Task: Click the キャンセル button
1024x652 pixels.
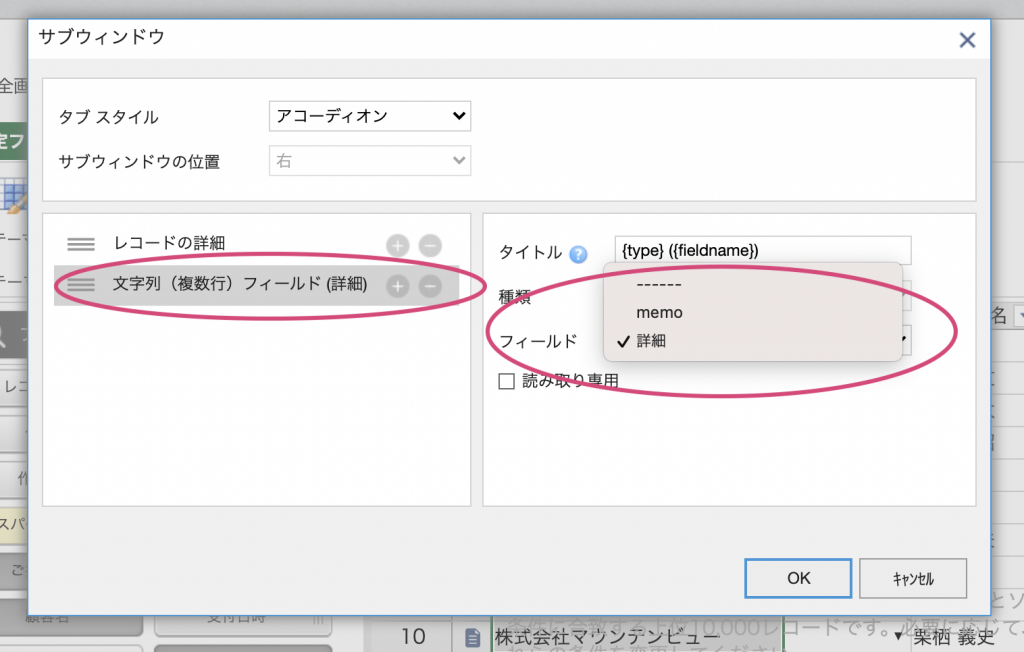Action: [x=913, y=578]
